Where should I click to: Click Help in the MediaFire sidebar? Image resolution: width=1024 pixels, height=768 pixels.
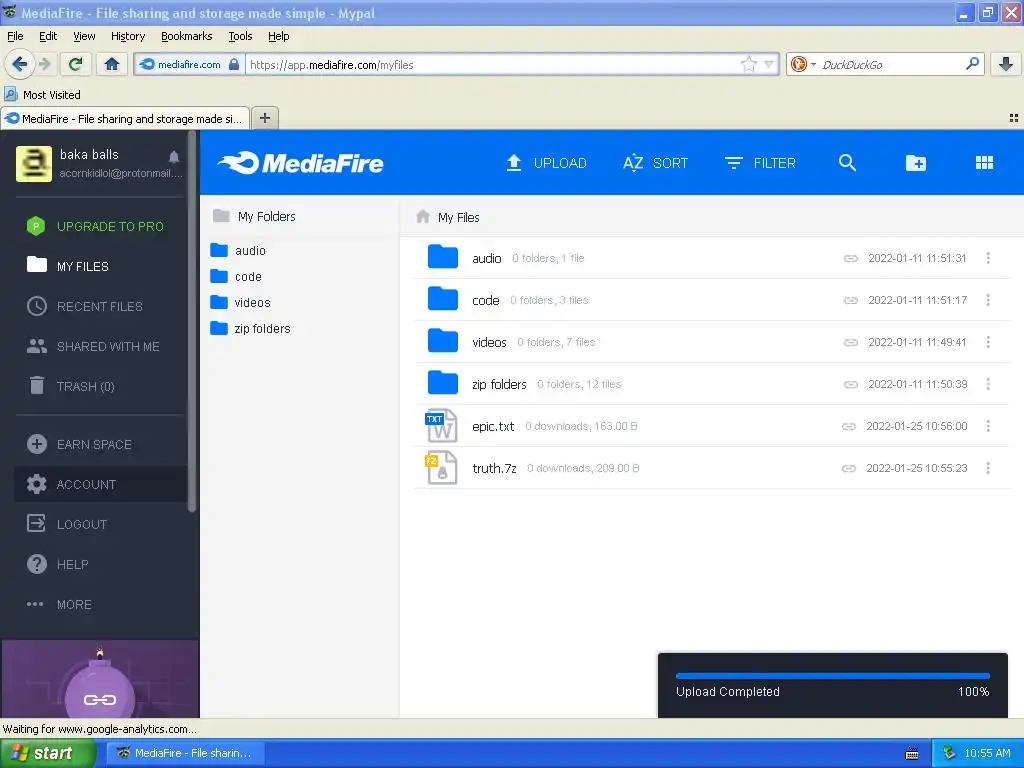tap(57, 564)
